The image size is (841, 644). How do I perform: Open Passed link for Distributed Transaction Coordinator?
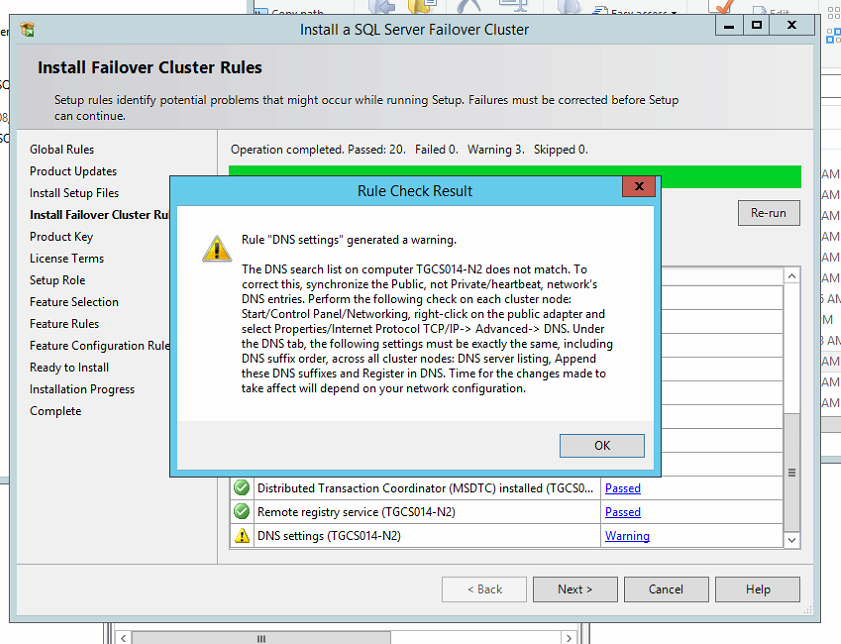point(622,488)
